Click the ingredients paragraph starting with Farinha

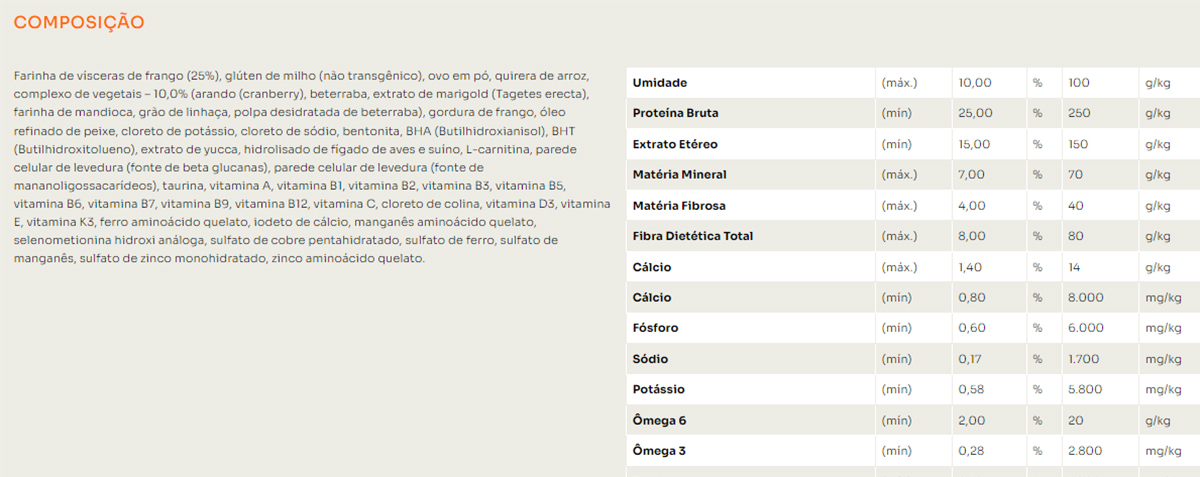point(310,167)
